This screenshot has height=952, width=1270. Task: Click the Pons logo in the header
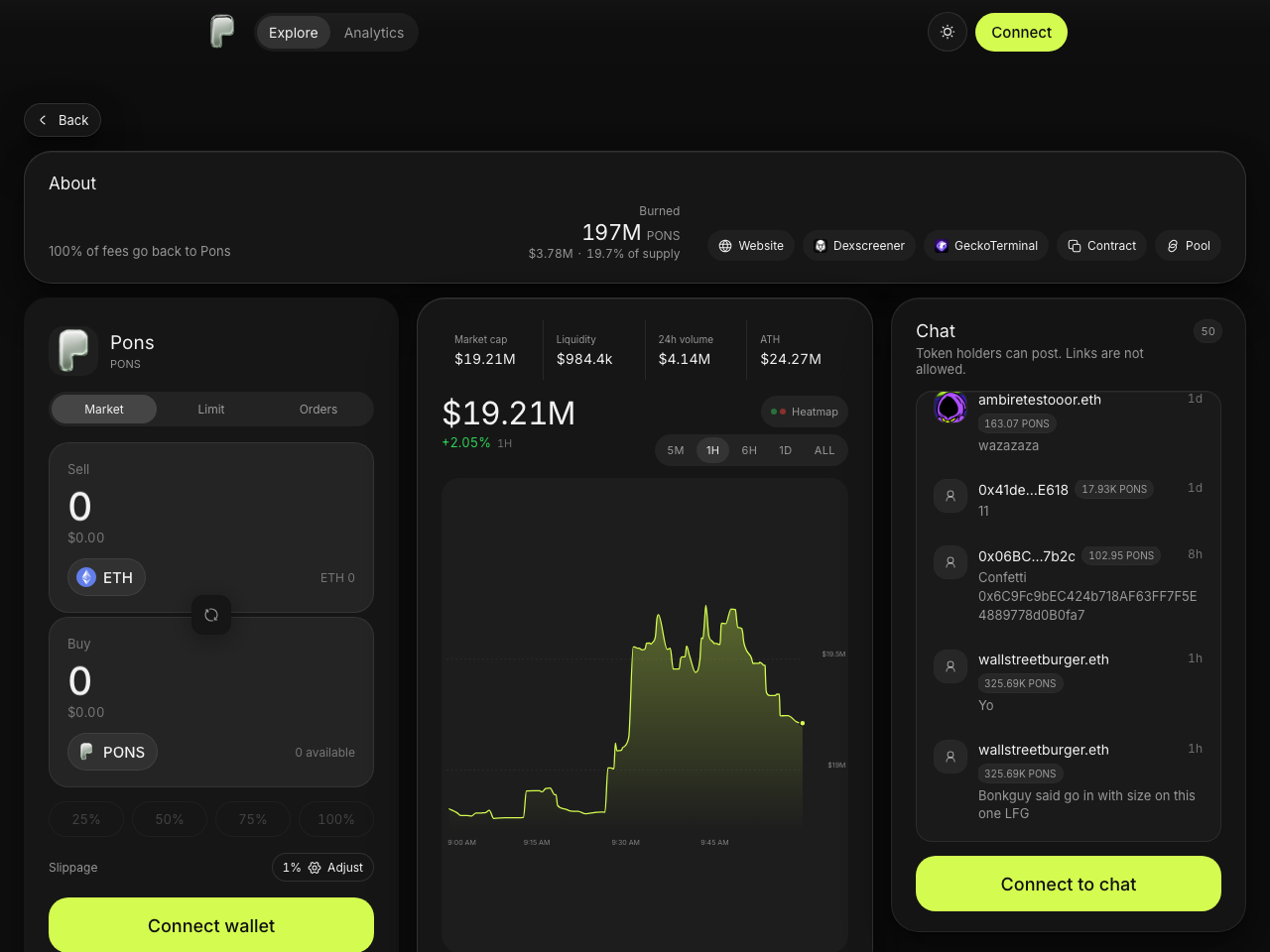[222, 32]
